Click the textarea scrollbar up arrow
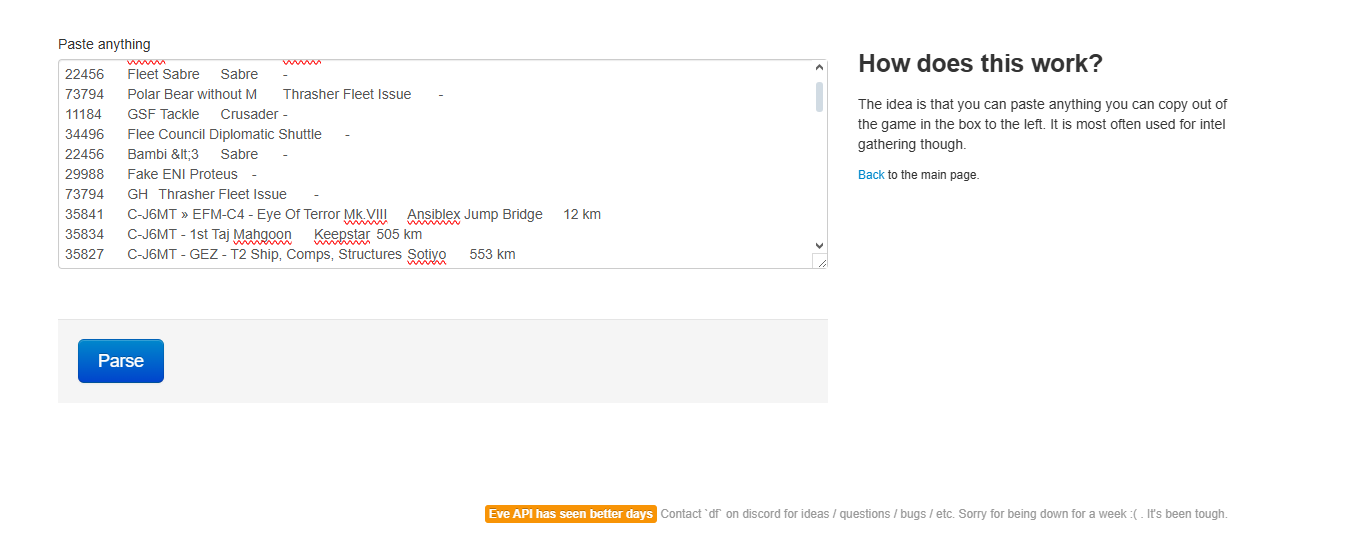This screenshot has width=1359, height=555. [819, 68]
